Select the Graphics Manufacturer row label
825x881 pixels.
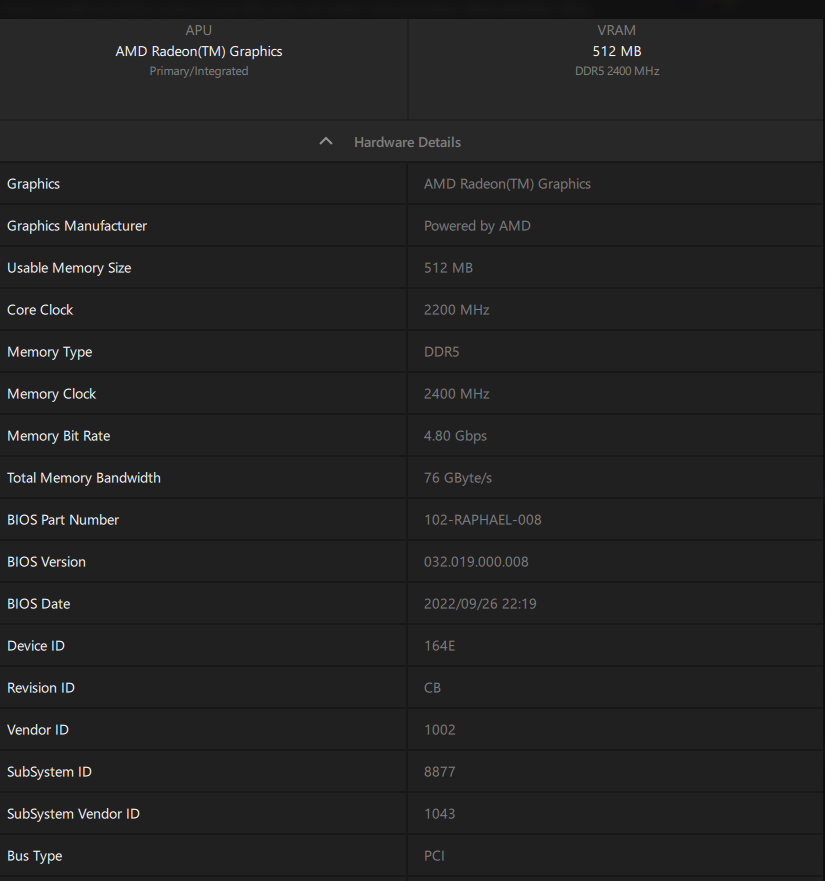tap(77, 226)
